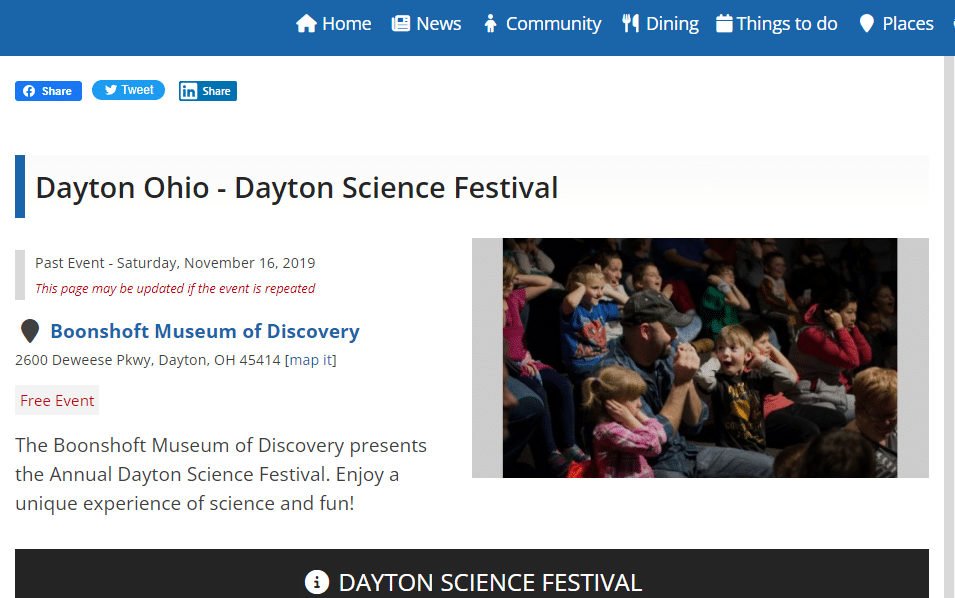
Task: Click the festival audience photo
Action: tap(700, 358)
